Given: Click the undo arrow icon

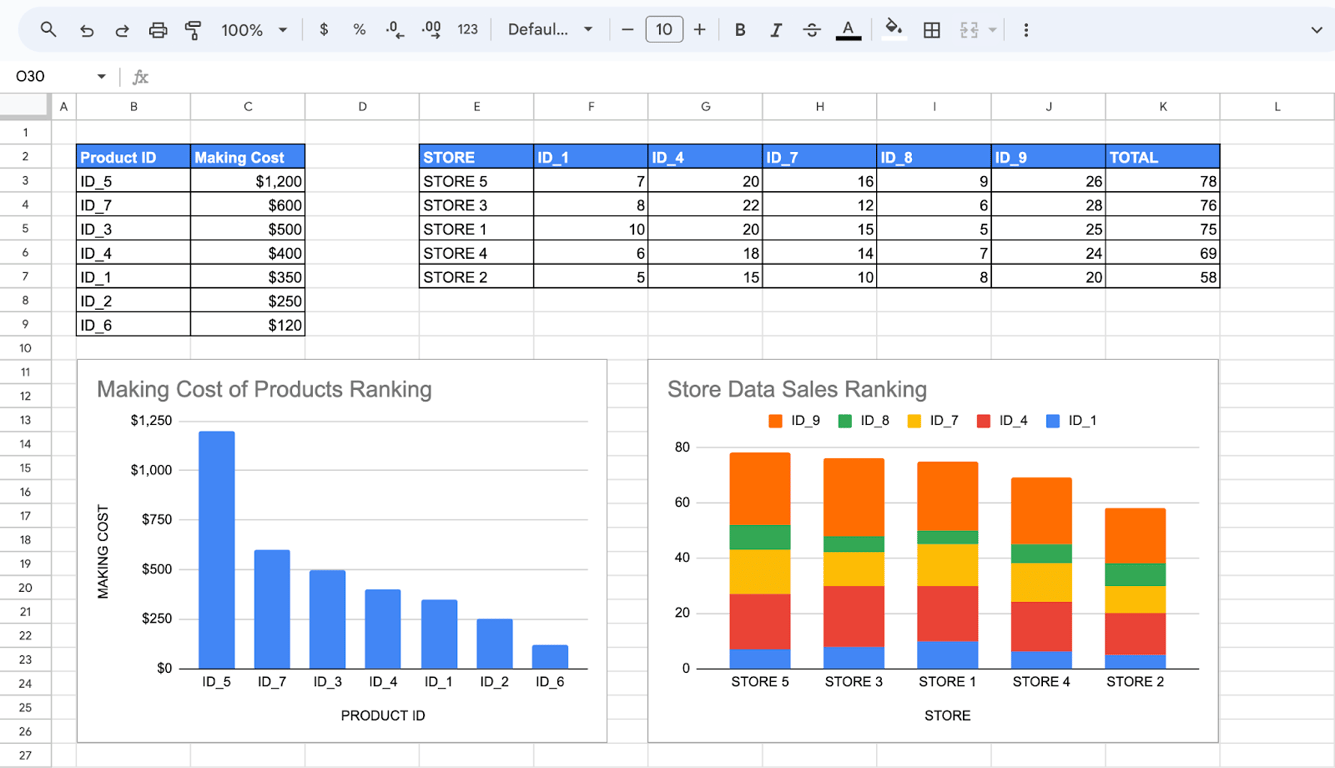Looking at the screenshot, I should [86, 30].
